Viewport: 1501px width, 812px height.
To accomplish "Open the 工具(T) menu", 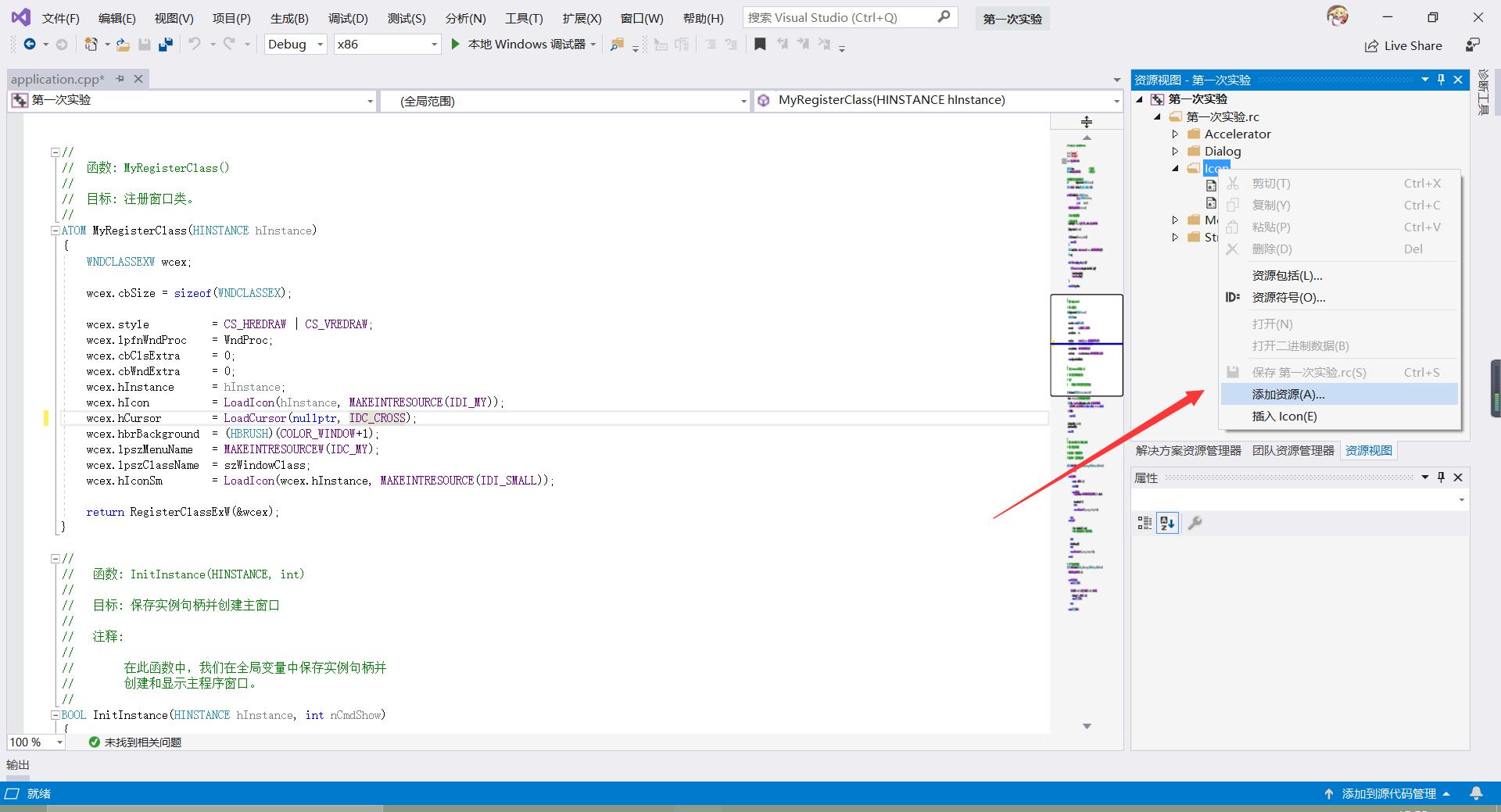I will click(x=524, y=17).
